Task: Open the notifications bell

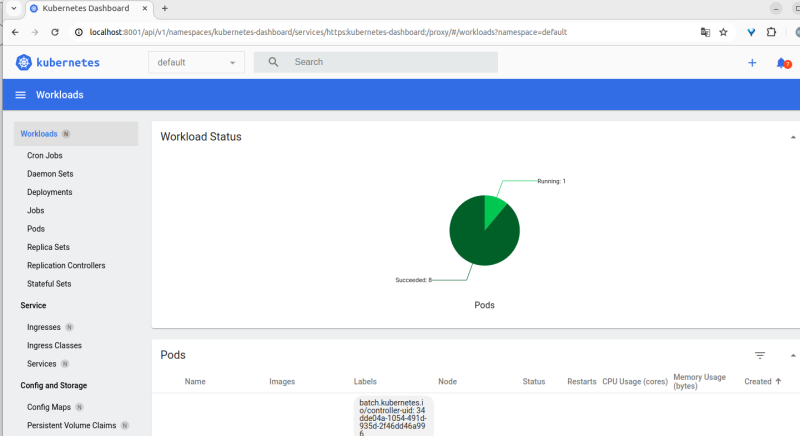Action: click(x=783, y=63)
